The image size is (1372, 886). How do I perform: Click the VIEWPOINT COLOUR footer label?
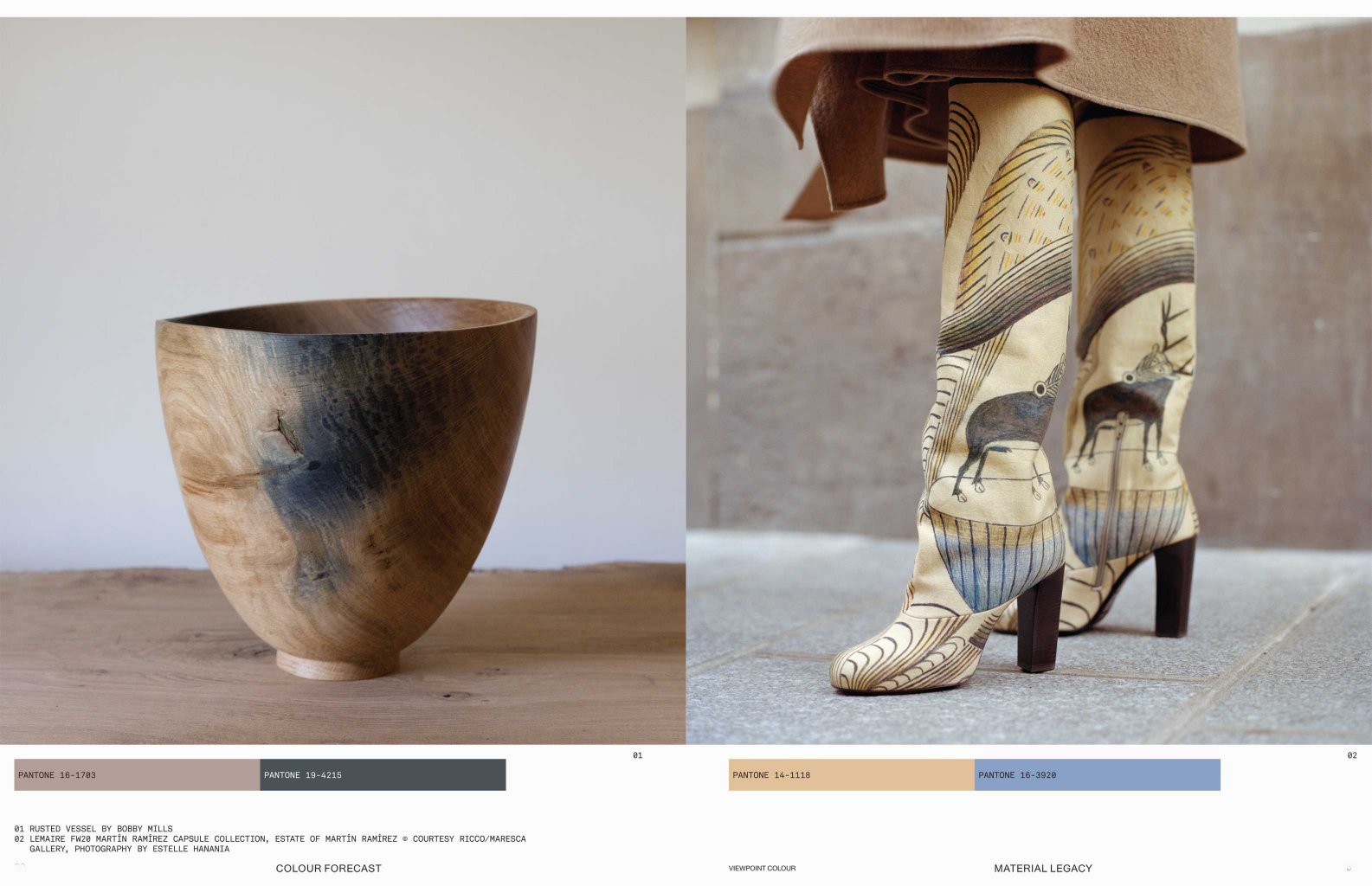(762, 868)
